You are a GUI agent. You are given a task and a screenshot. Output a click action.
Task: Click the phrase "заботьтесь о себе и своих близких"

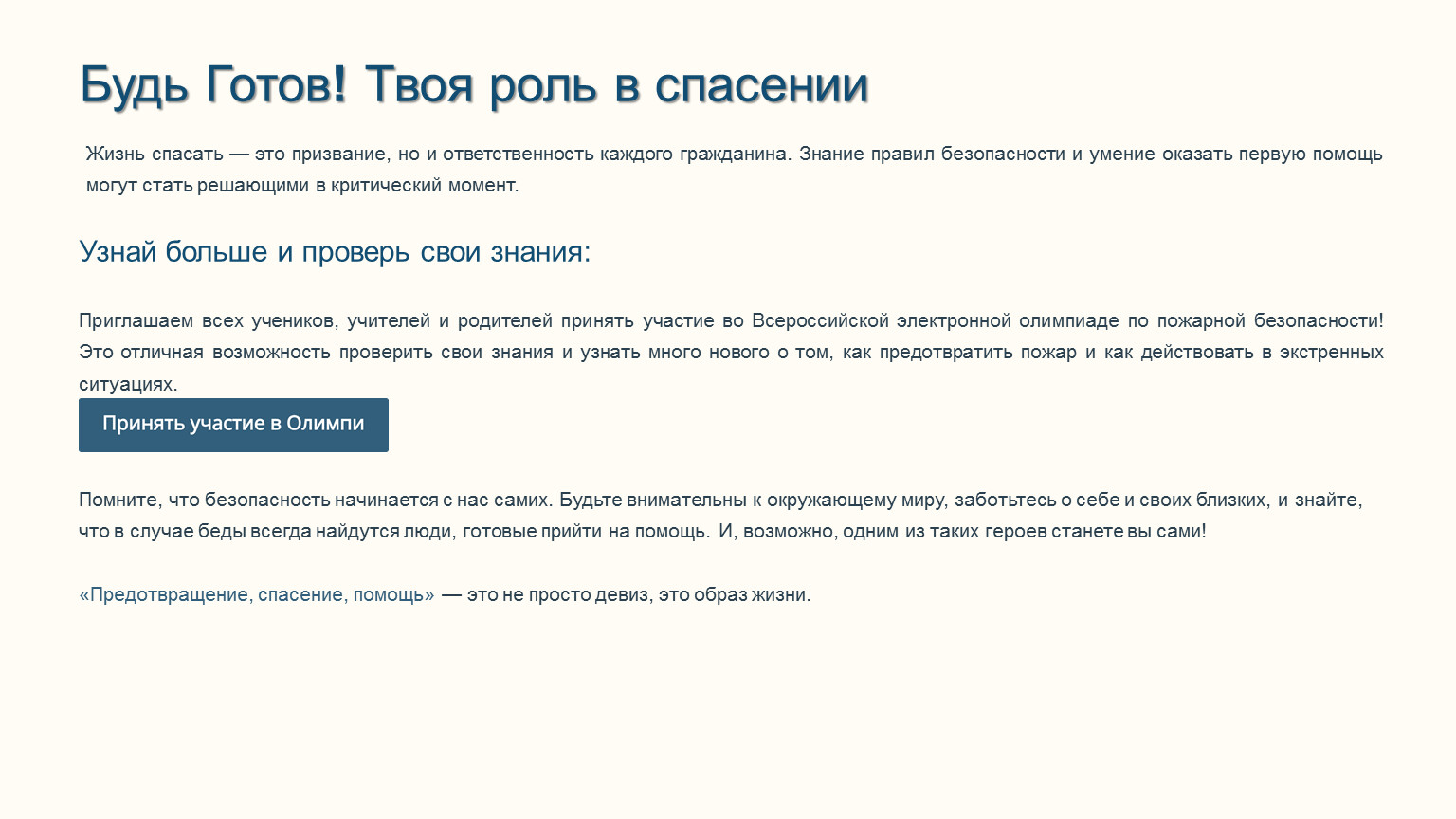(1111, 500)
